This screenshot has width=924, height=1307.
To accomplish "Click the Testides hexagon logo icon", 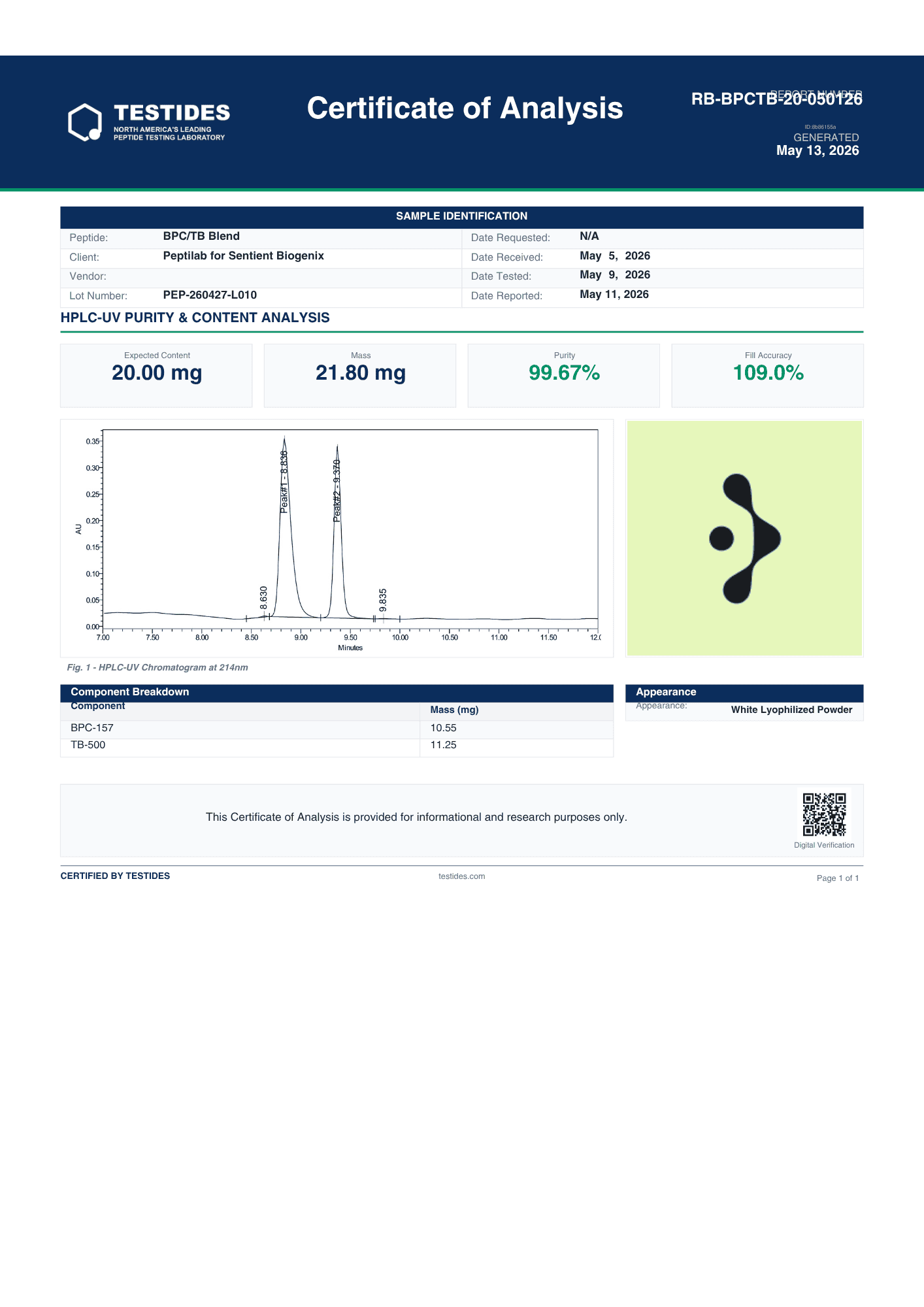I will pyautogui.click(x=85, y=122).
